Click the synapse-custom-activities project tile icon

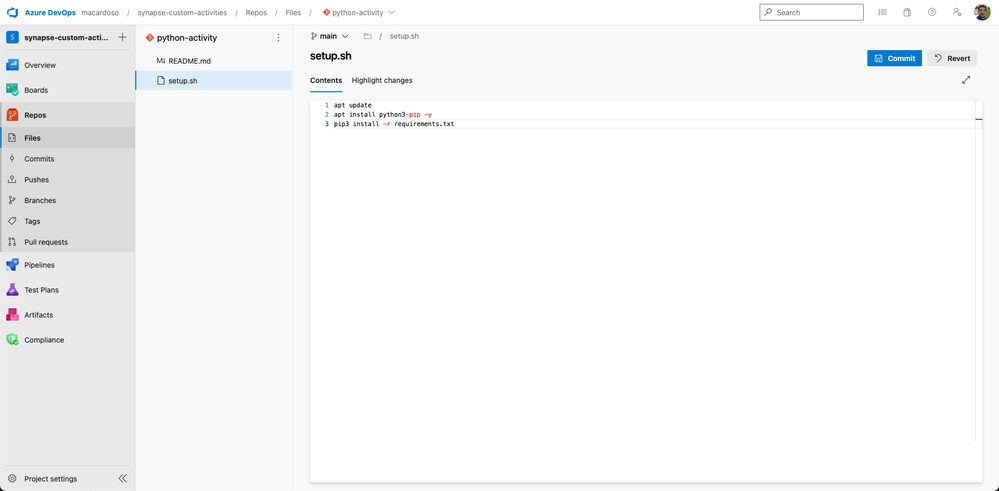click(x=12, y=38)
